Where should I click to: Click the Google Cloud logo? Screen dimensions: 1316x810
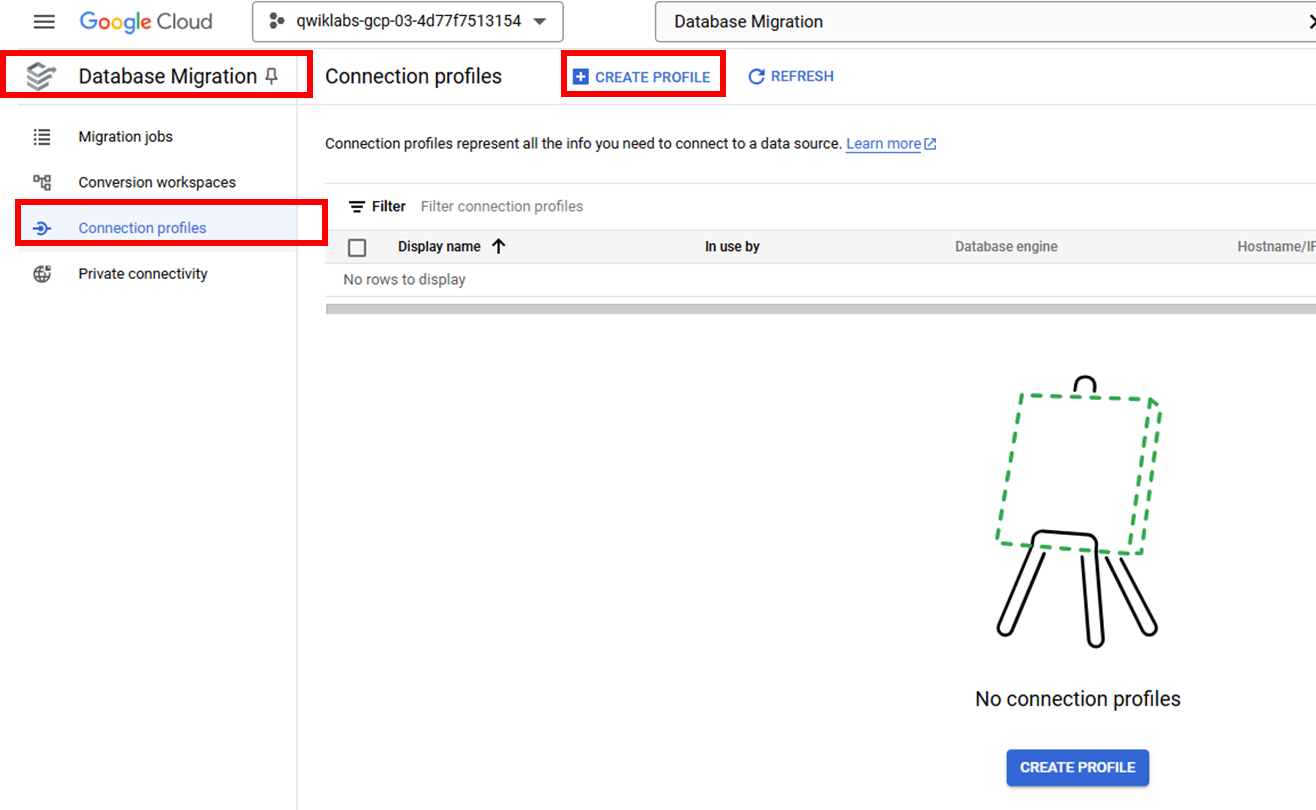pyautogui.click(x=146, y=21)
